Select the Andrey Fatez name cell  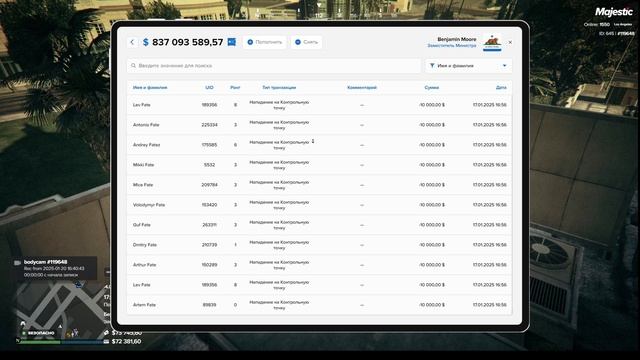147,145
